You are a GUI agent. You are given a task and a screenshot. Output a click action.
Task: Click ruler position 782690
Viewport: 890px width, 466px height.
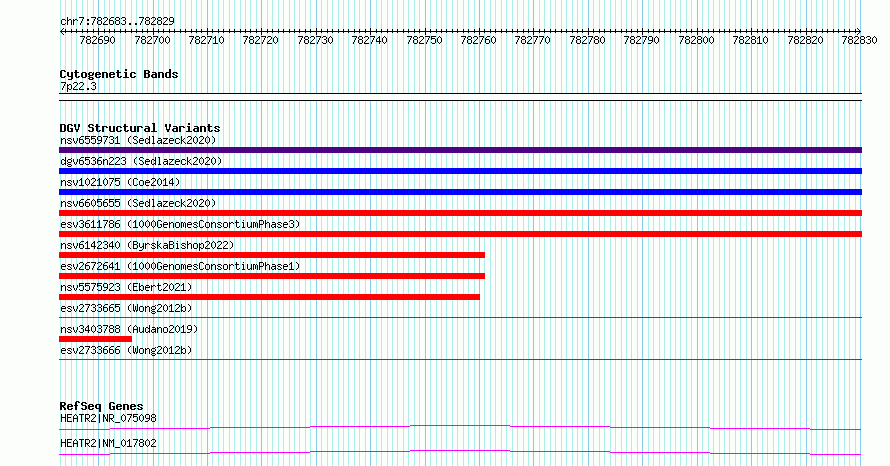click(98, 40)
